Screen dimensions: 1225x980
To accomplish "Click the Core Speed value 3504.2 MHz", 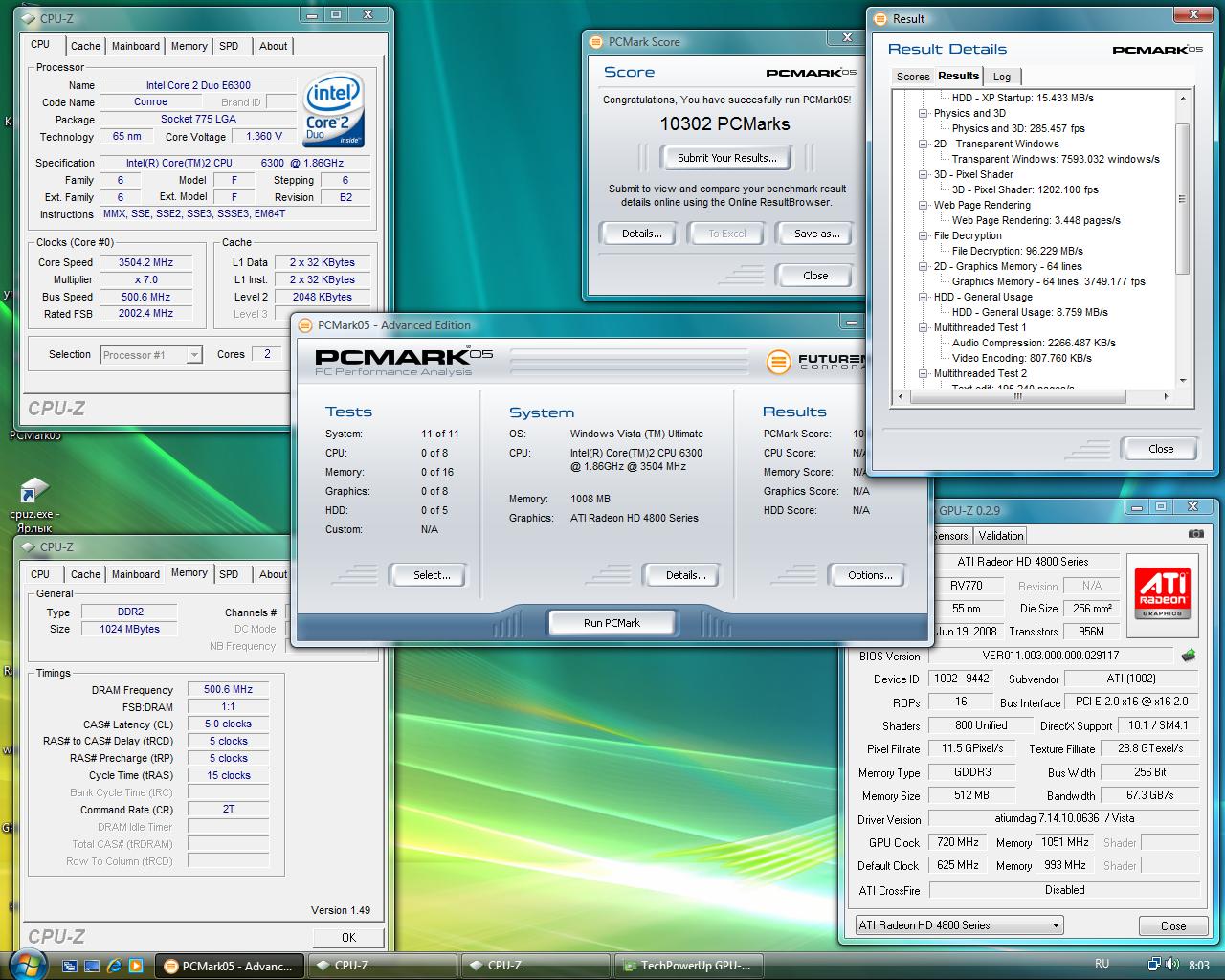I will pyautogui.click(x=146, y=262).
